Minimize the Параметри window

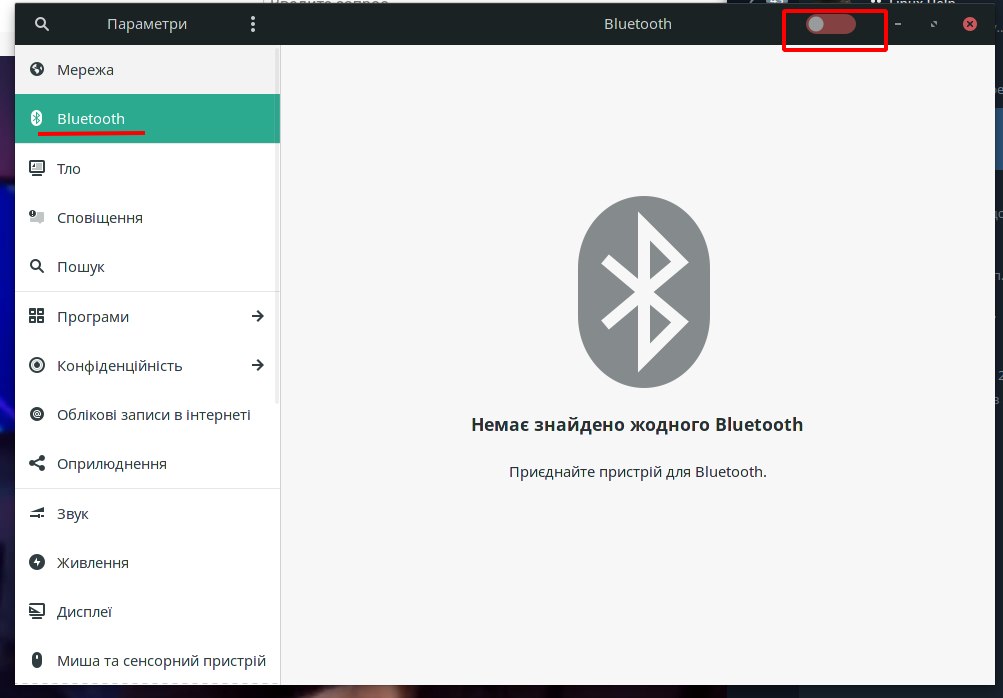[x=898, y=24]
